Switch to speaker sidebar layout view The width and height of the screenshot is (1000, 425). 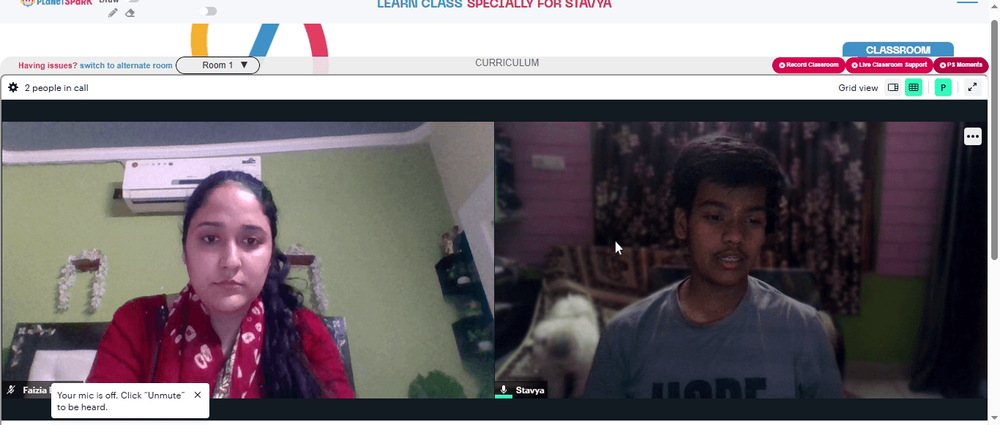click(x=893, y=87)
